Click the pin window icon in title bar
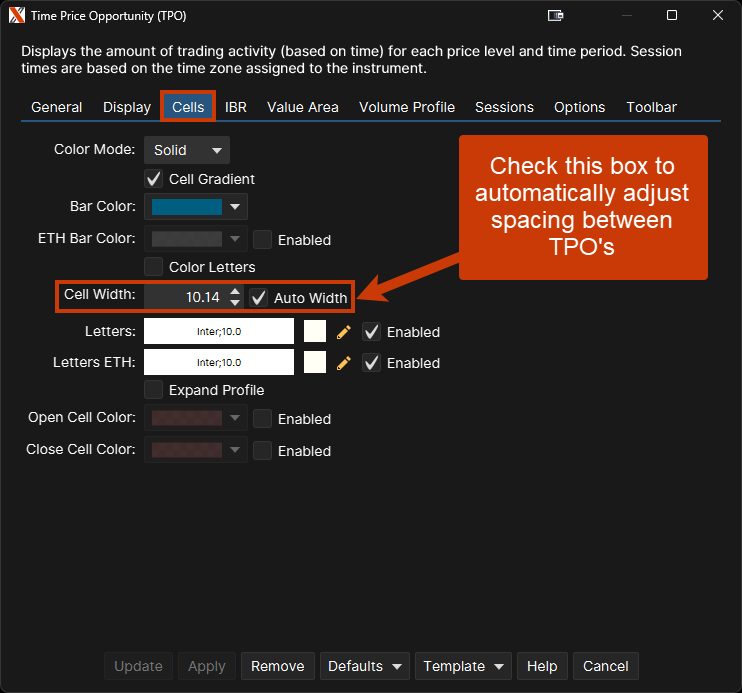 [x=556, y=16]
